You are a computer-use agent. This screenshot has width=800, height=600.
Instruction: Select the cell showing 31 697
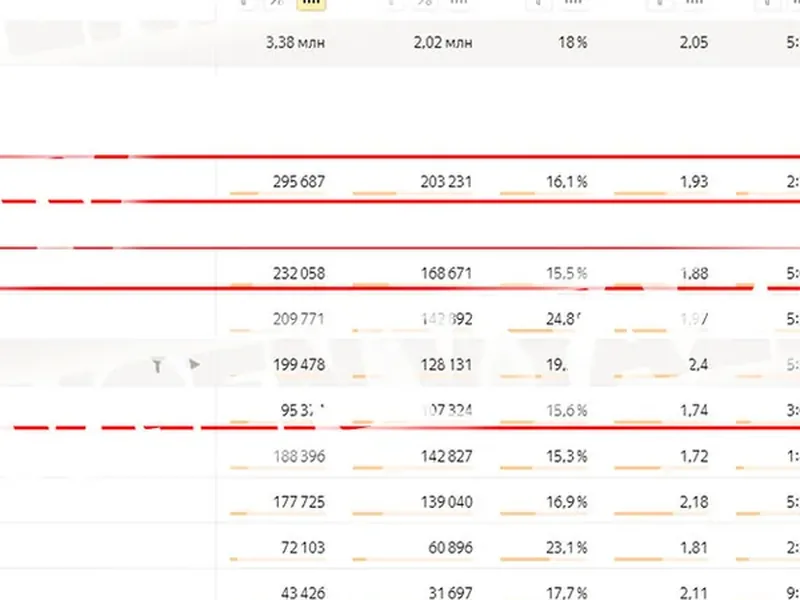coord(450,593)
